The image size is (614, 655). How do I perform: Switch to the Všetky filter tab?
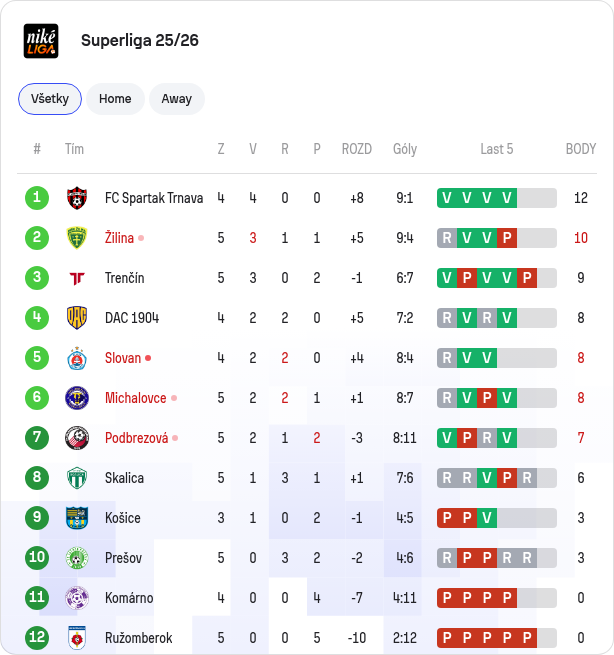[x=50, y=99]
